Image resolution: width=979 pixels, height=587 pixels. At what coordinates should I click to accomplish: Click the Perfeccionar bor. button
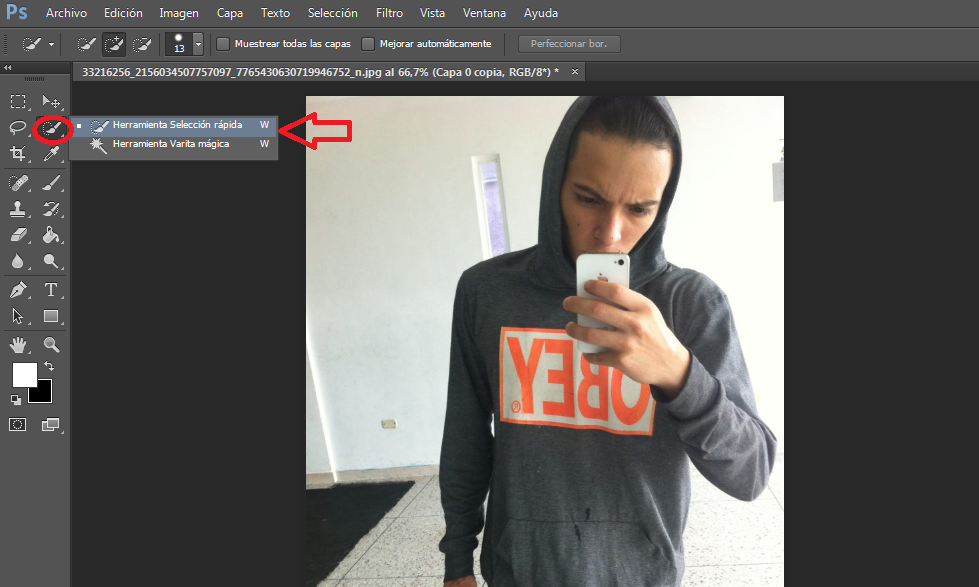point(569,44)
